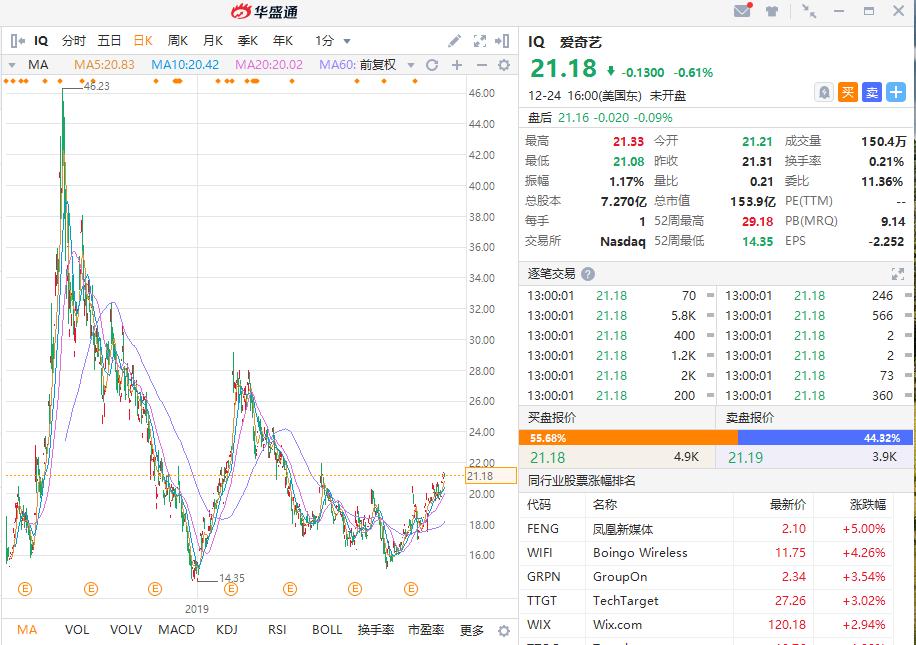Click the orange 买 buy button
This screenshot has height=645, width=916.
(x=848, y=92)
